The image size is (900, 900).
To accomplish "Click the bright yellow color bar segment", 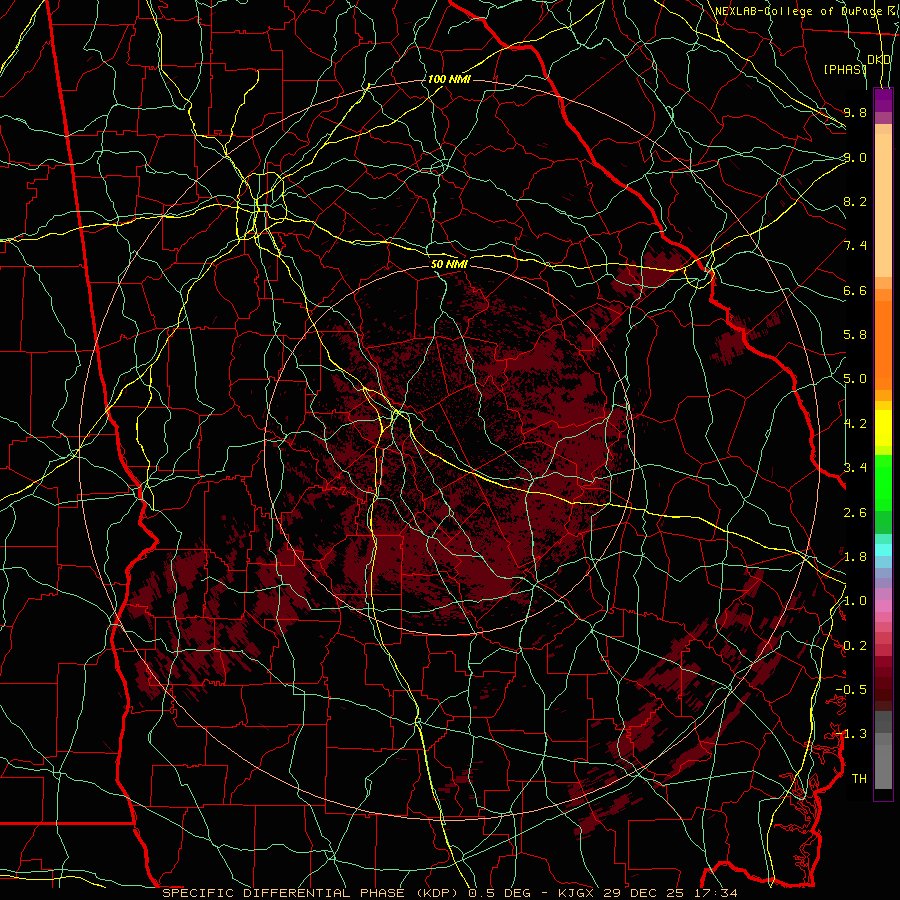I will (883, 428).
